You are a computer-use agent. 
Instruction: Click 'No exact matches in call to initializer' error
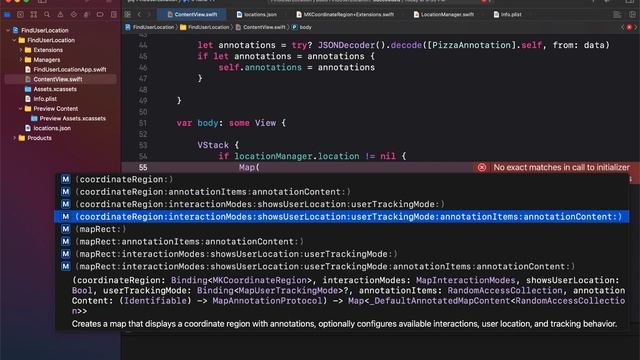[561, 167]
